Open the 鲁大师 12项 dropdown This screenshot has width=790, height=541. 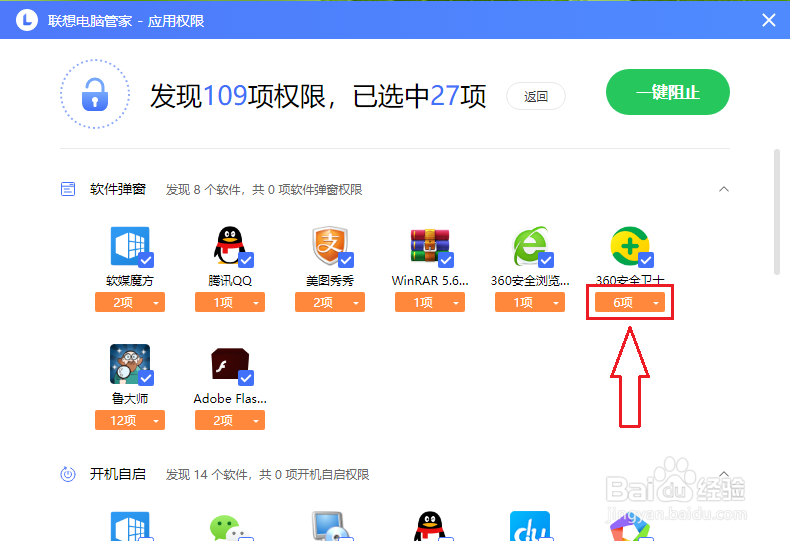(130, 420)
